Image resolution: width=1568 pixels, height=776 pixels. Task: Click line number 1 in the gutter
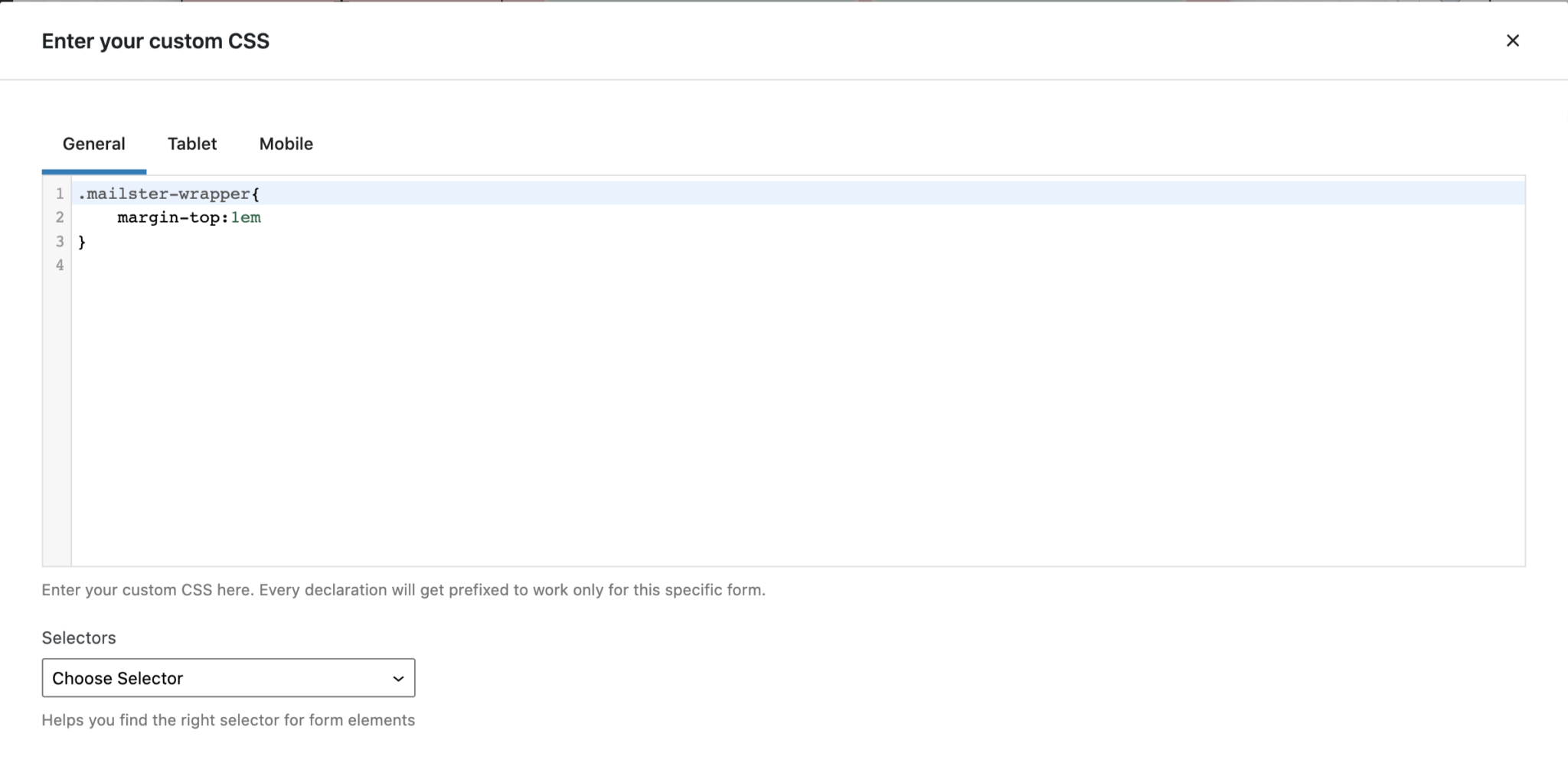click(x=59, y=194)
